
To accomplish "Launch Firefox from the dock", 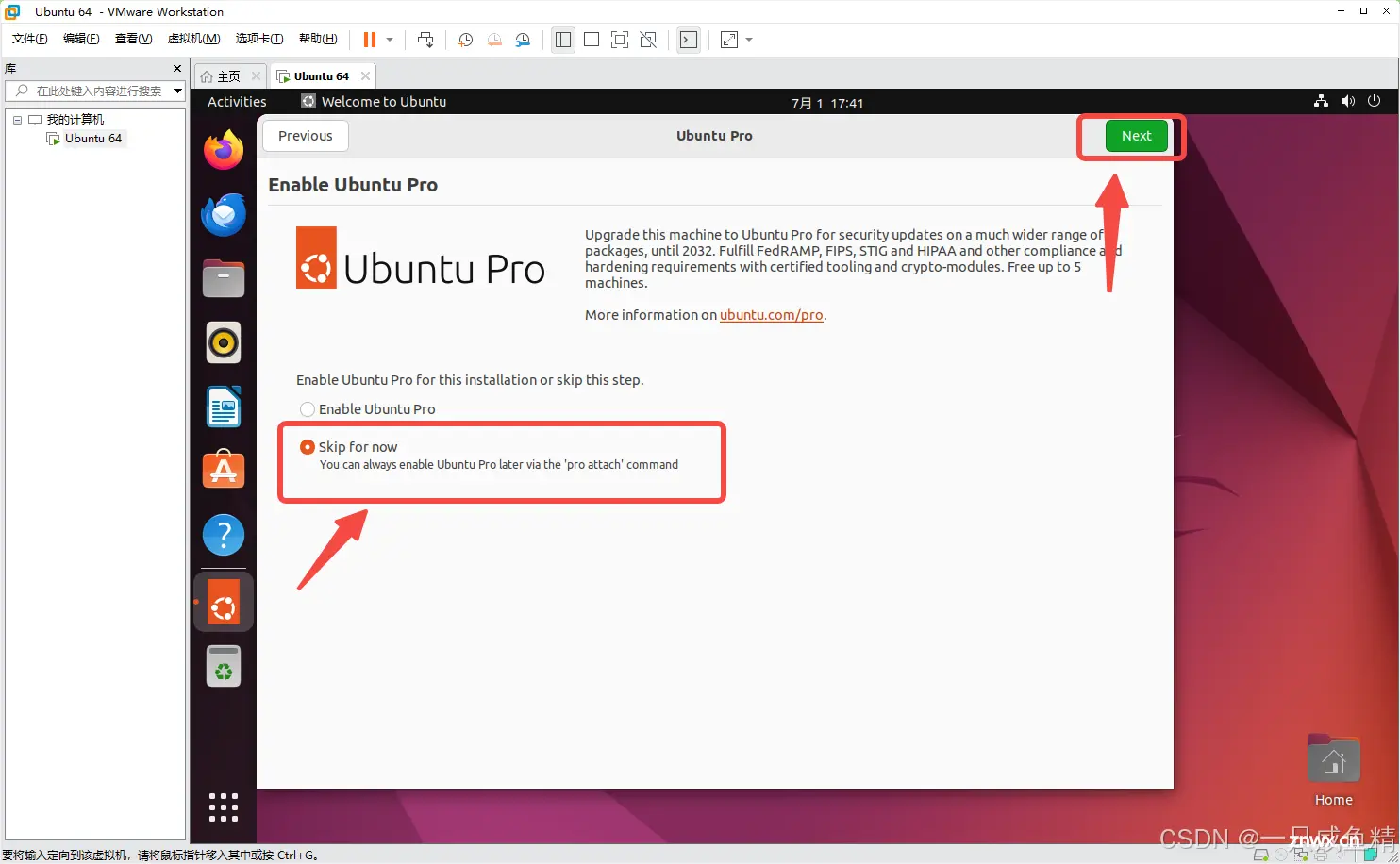I will 224,151.
